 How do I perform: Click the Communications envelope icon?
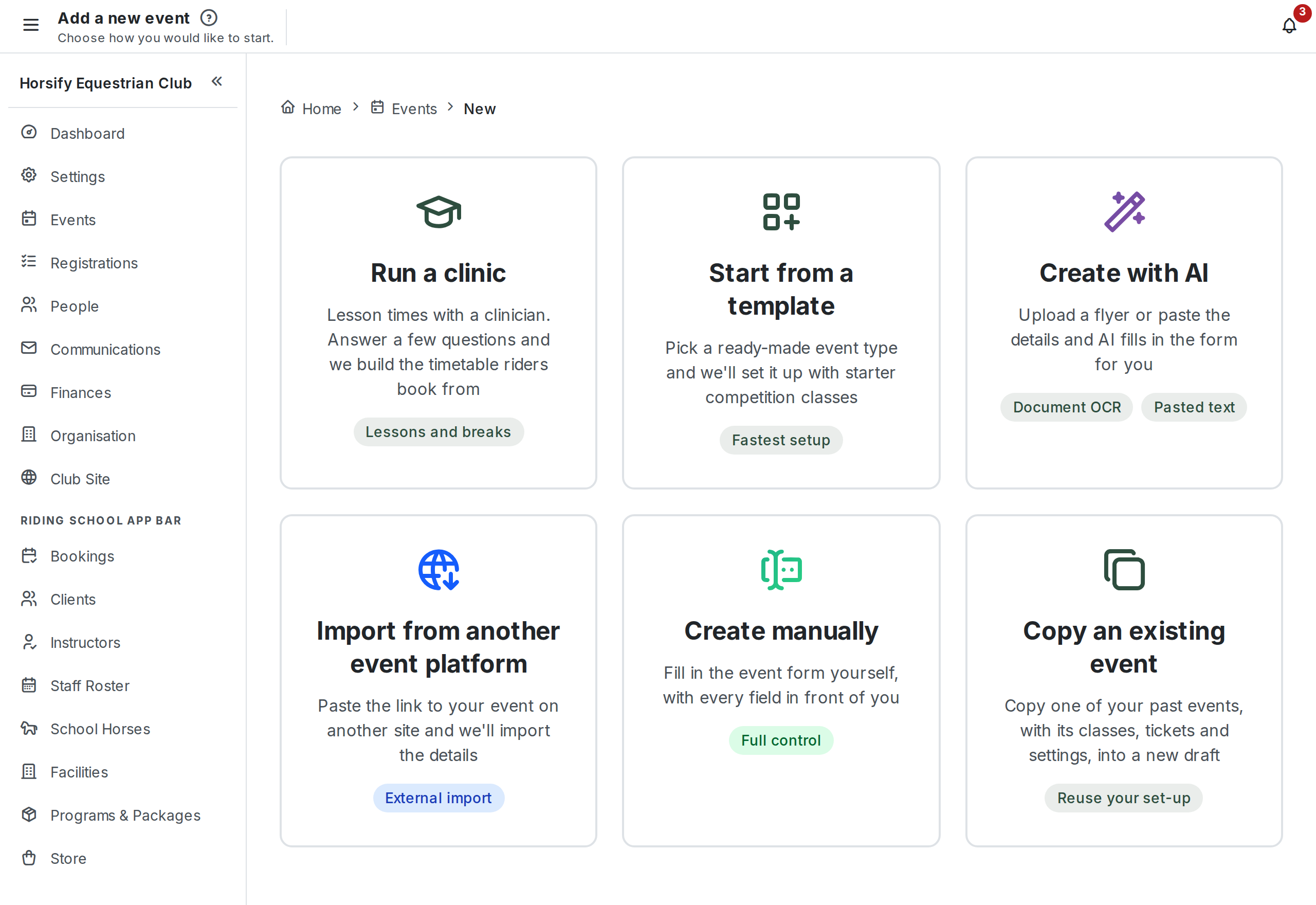click(29, 348)
